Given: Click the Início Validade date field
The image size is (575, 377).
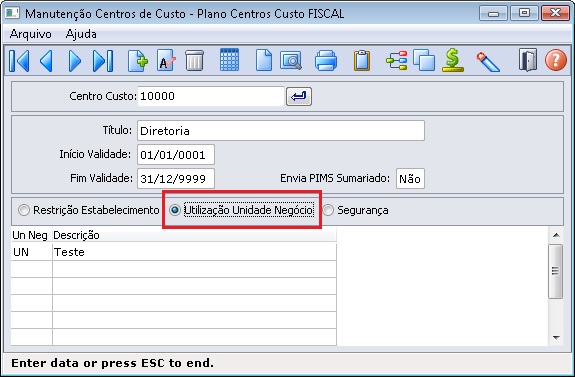Looking at the screenshot, I should click(x=176, y=155).
